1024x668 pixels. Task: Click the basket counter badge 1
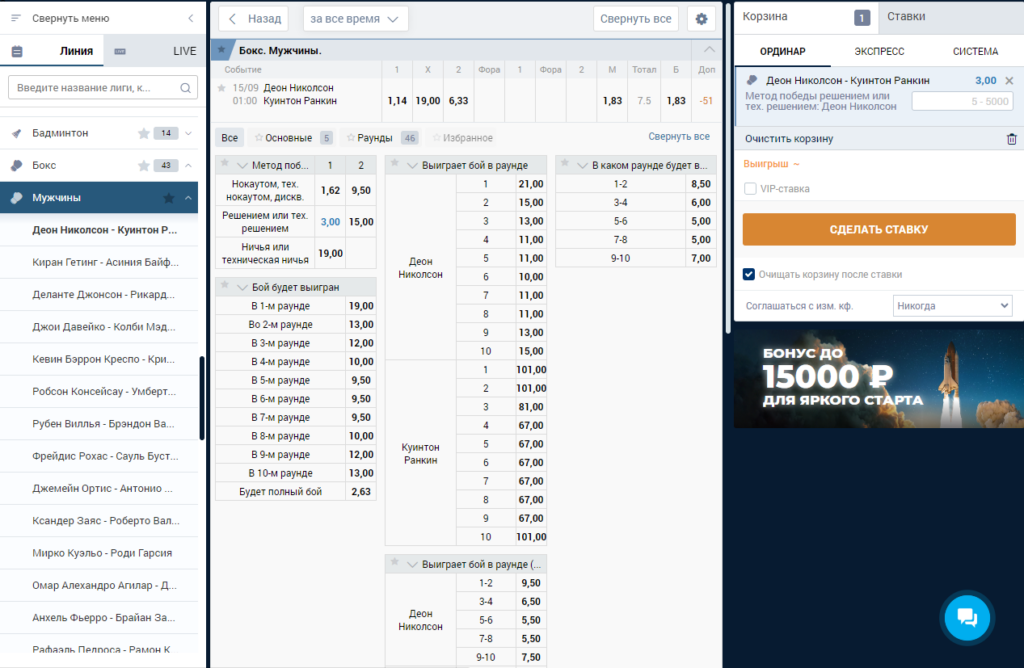coord(862,18)
